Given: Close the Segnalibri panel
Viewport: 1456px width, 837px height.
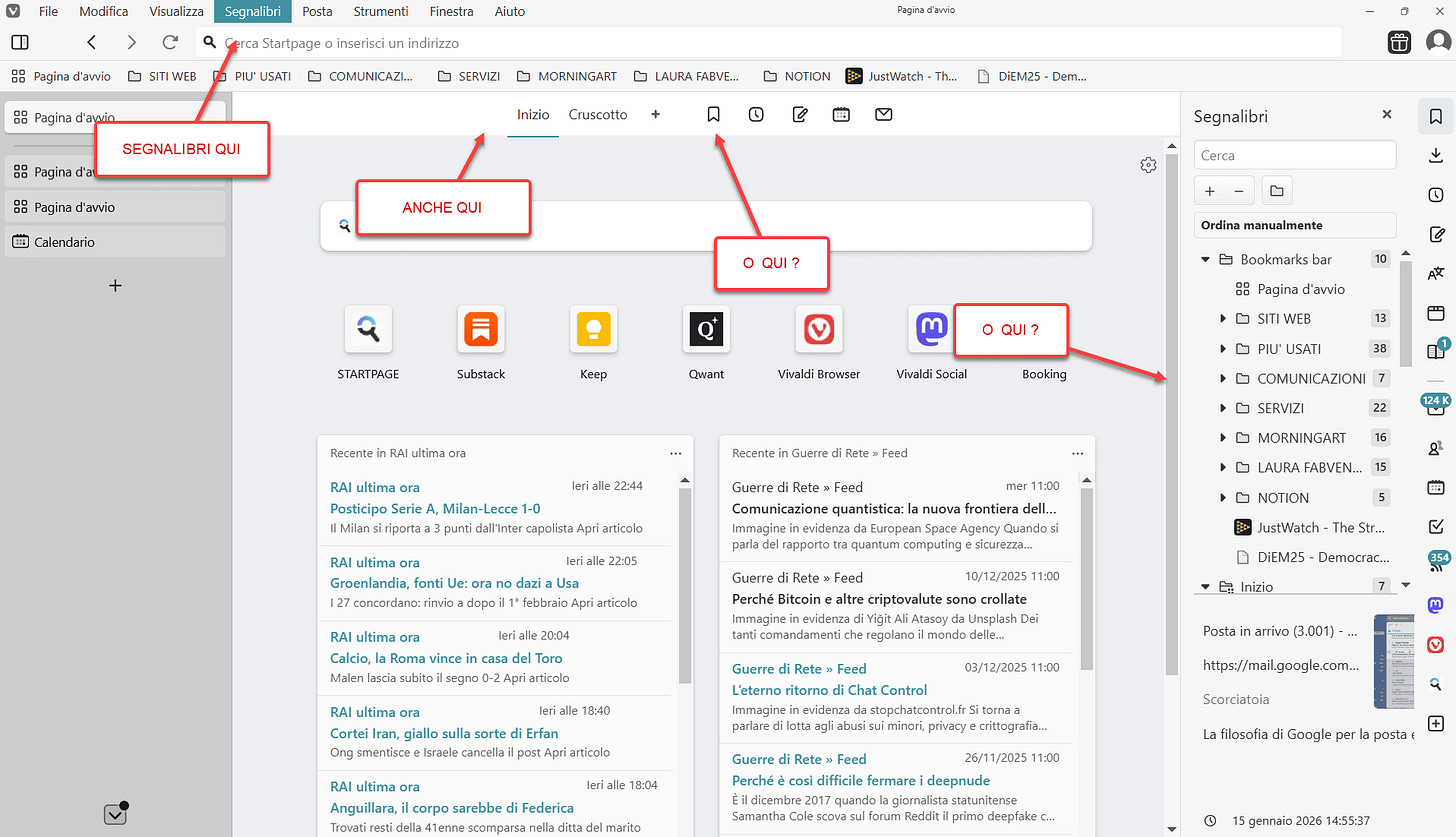Looking at the screenshot, I should tap(1386, 115).
